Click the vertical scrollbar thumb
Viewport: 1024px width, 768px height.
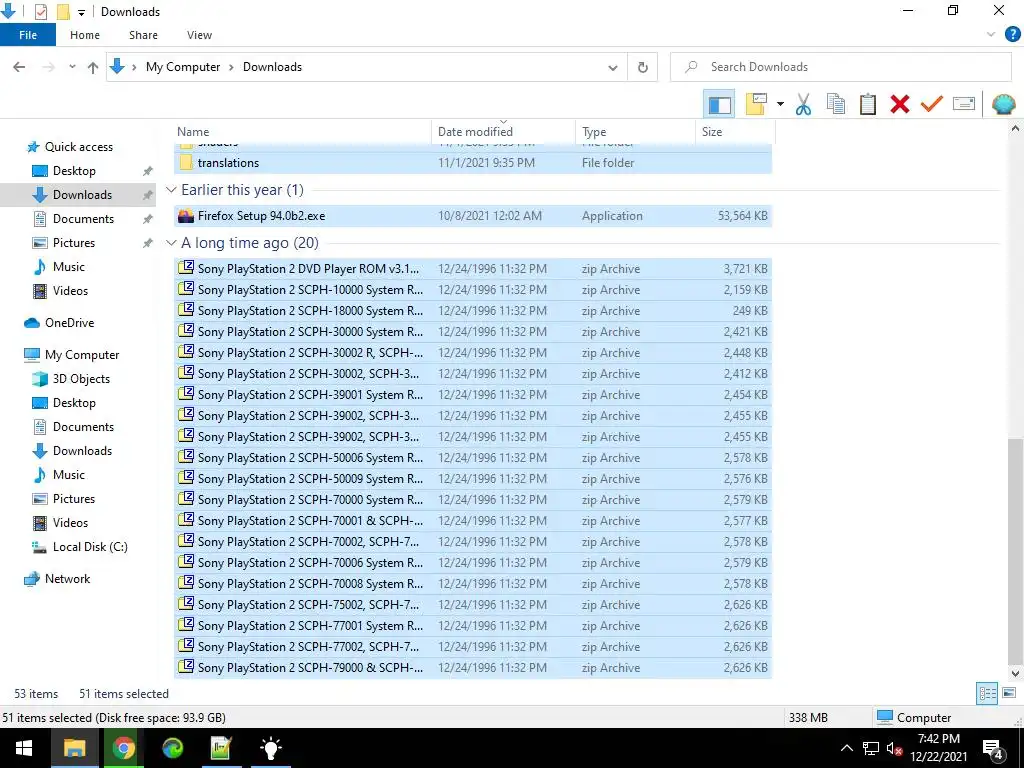coord(1015,551)
